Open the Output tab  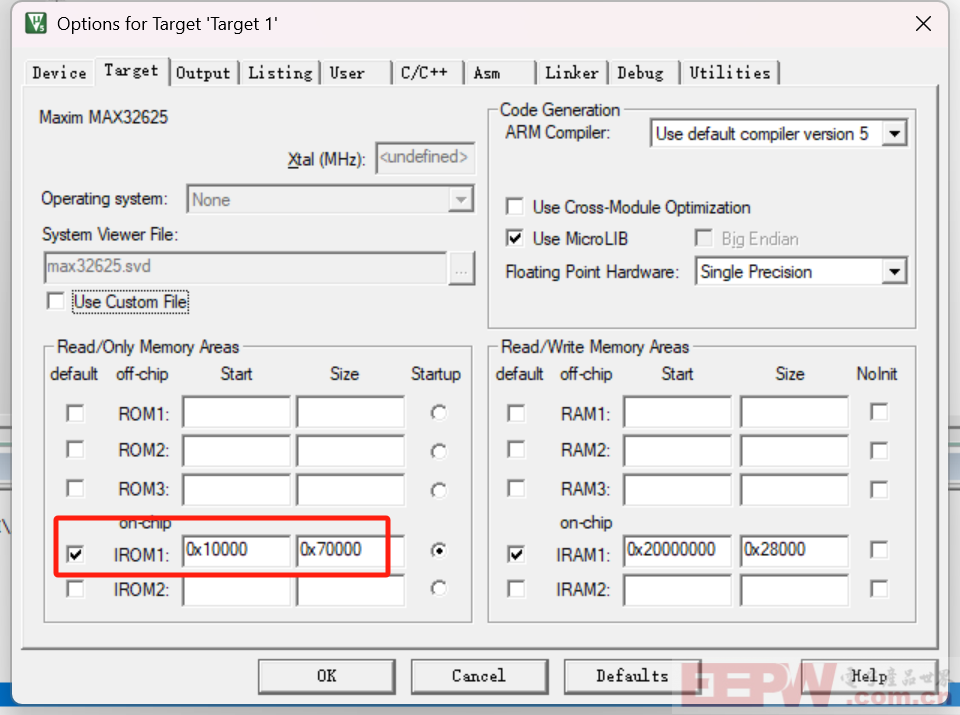(x=203, y=73)
